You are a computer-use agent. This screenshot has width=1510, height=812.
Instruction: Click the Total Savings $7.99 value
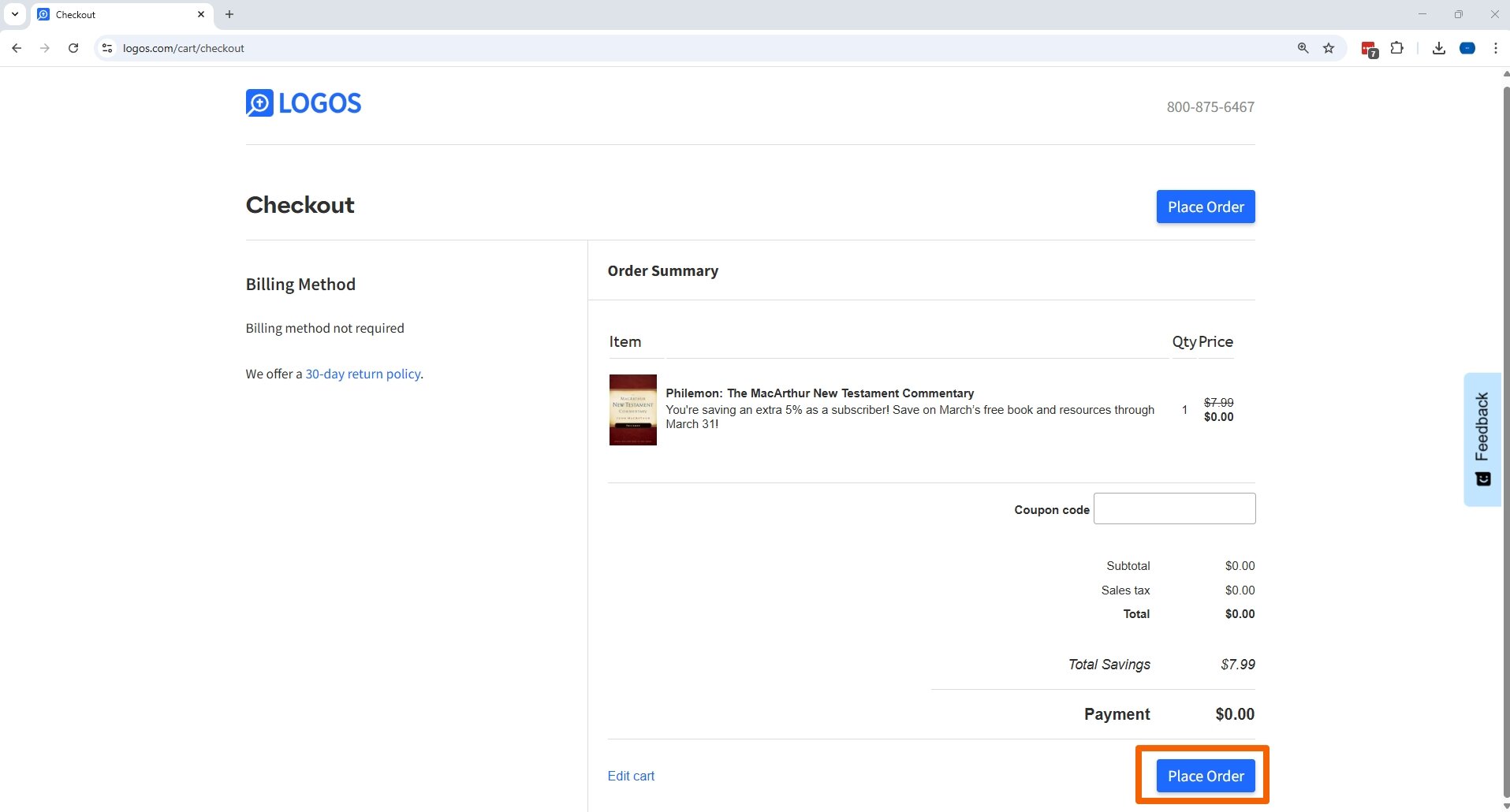coord(1238,665)
